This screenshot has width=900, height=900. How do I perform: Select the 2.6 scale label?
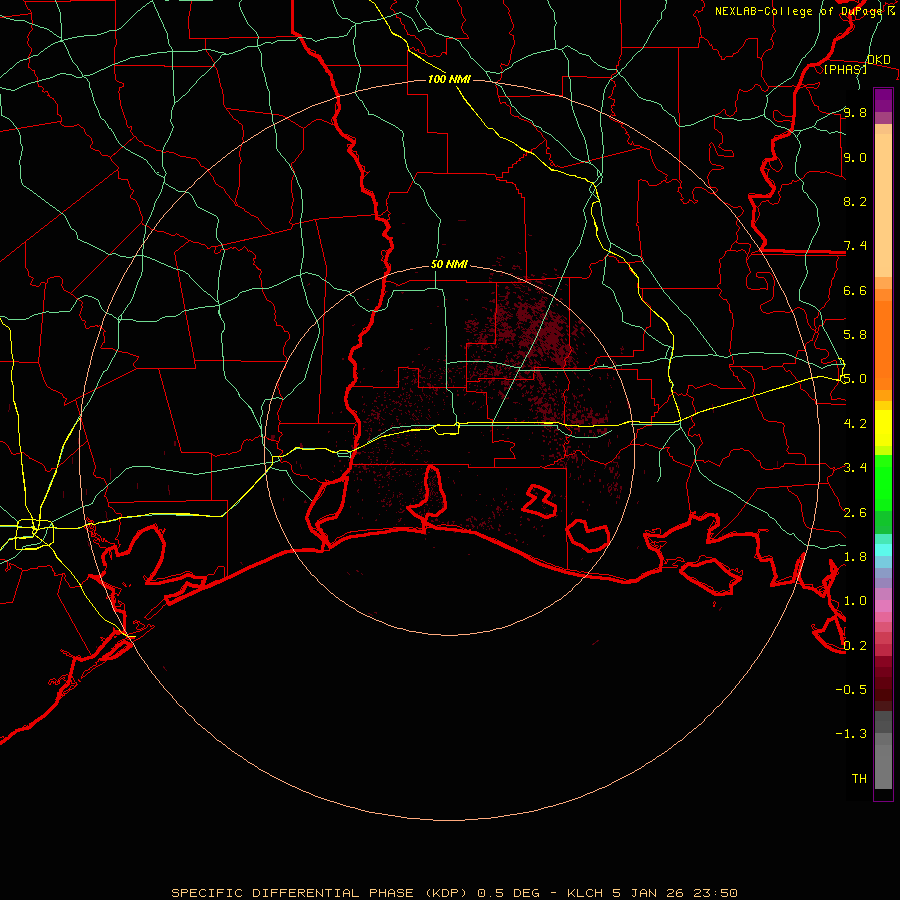[855, 512]
